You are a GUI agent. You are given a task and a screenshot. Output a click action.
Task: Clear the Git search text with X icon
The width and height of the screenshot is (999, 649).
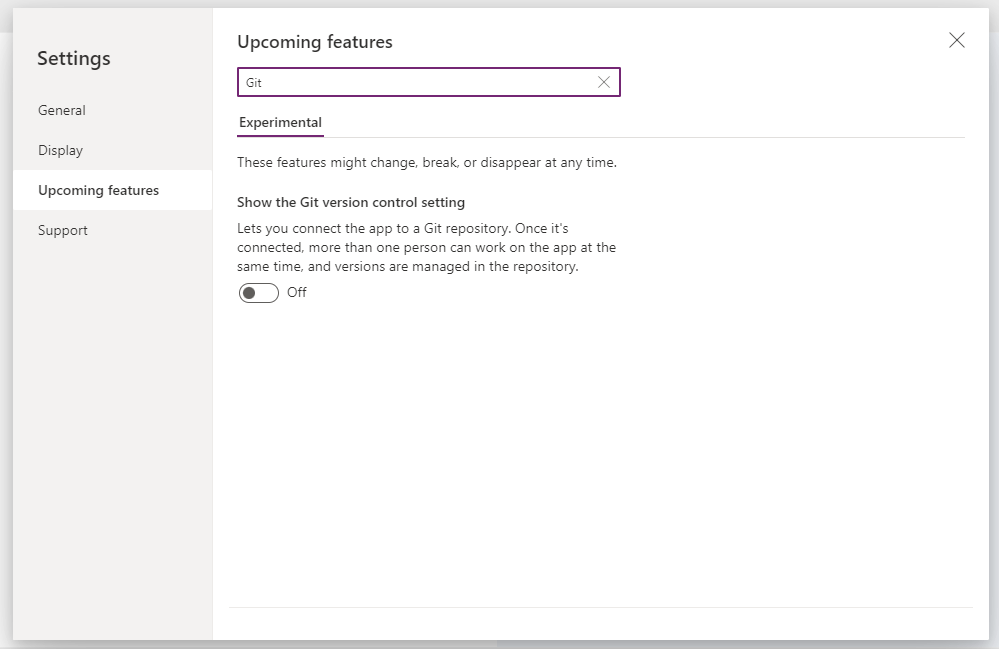click(603, 82)
